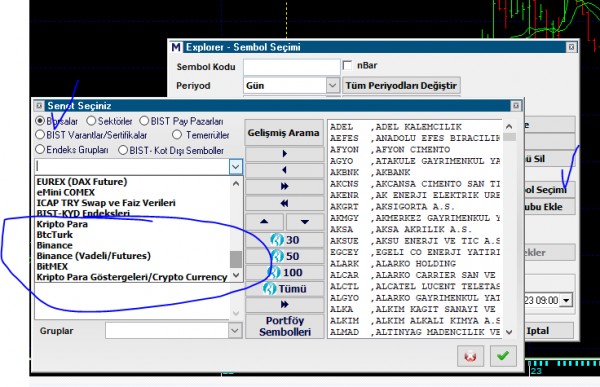Viewport: 600px width, 387px height.
Task: Select AKGRT AKSIGORTA row
Action: pyautogui.click(x=415, y=206)
